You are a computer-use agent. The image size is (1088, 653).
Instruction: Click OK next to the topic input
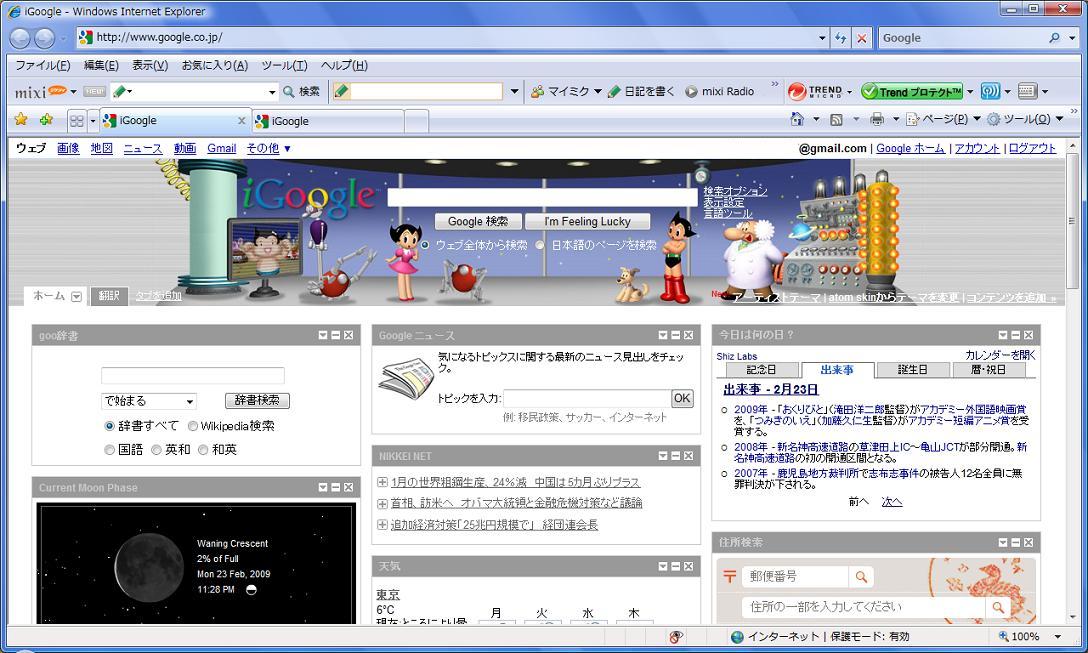[682, 398]
